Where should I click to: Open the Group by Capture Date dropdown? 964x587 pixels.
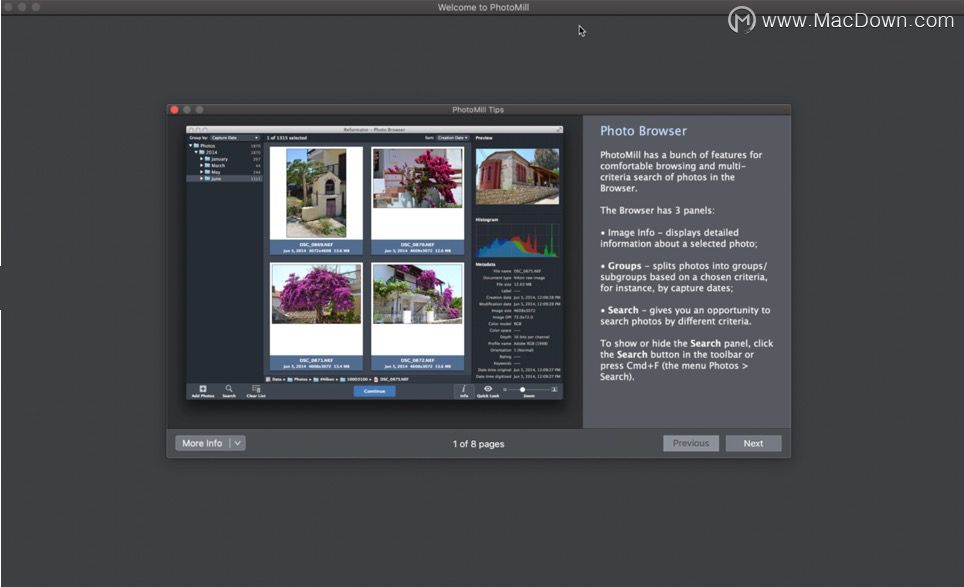[235, 138]
